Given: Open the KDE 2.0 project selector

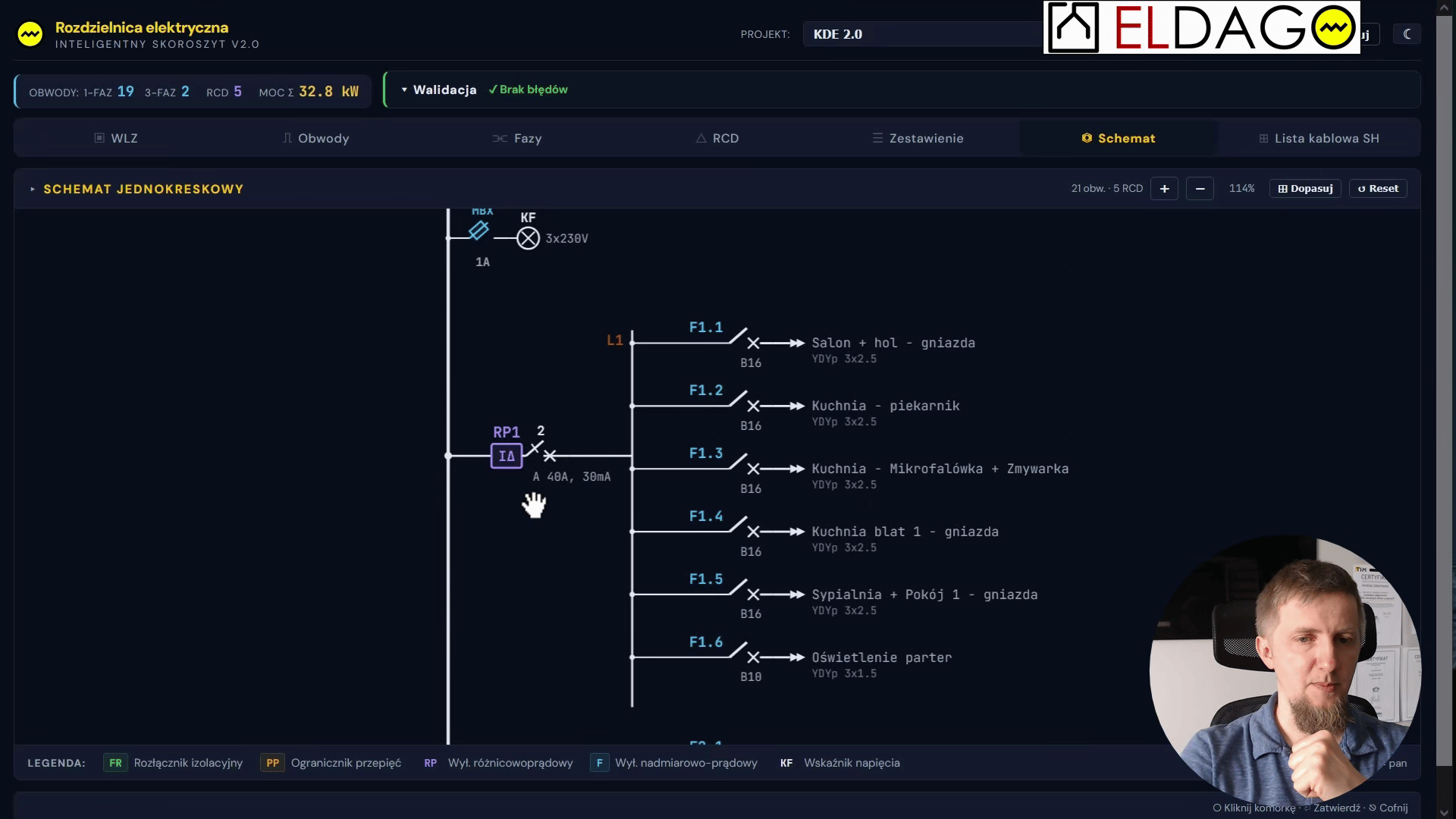Looking at the screenshot, I should 921,34.
